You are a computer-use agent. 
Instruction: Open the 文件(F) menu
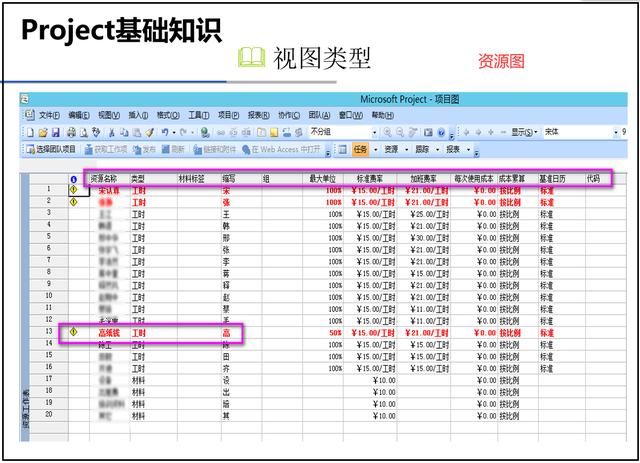tap(49, 116)
